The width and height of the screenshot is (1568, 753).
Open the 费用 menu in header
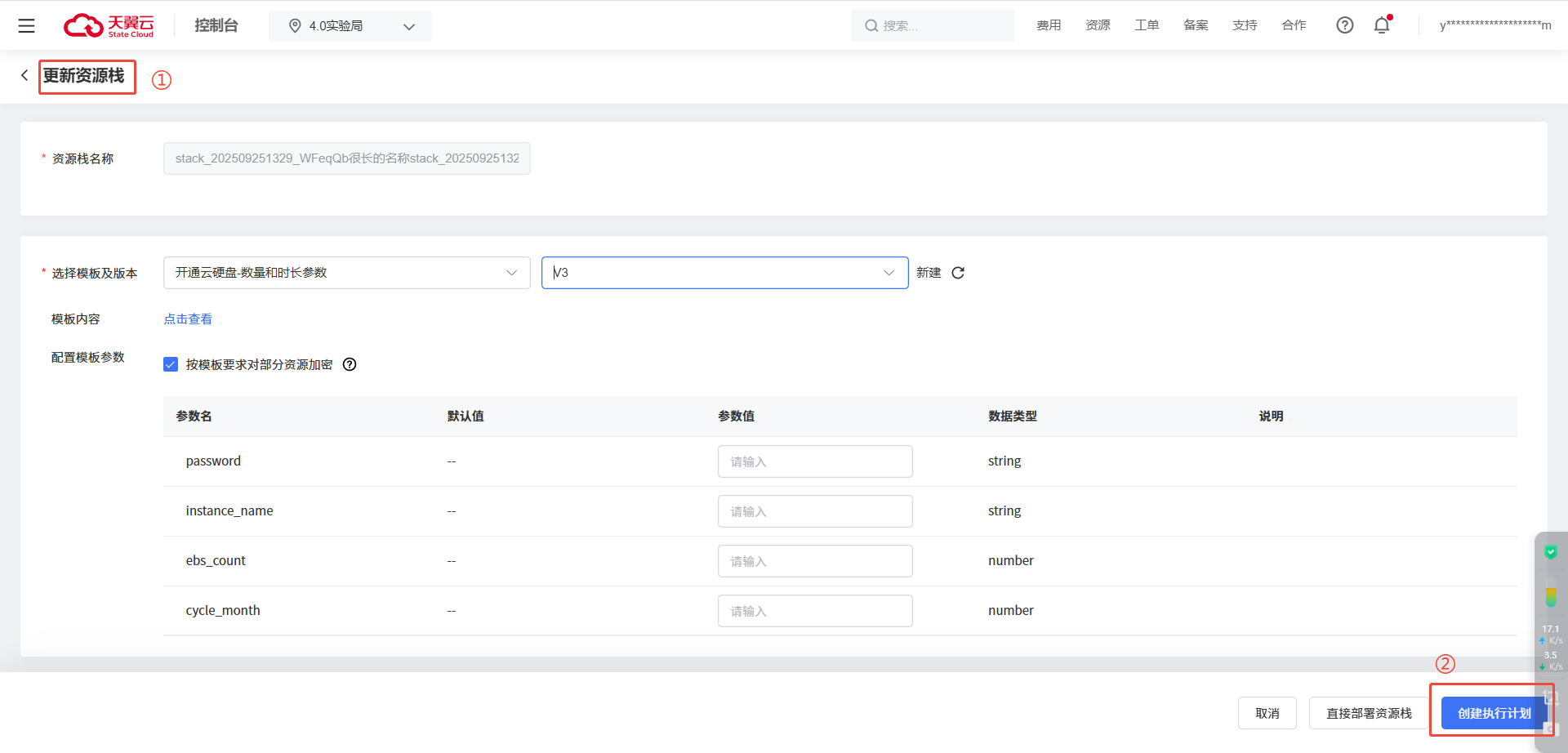(x=1049, y=25)
